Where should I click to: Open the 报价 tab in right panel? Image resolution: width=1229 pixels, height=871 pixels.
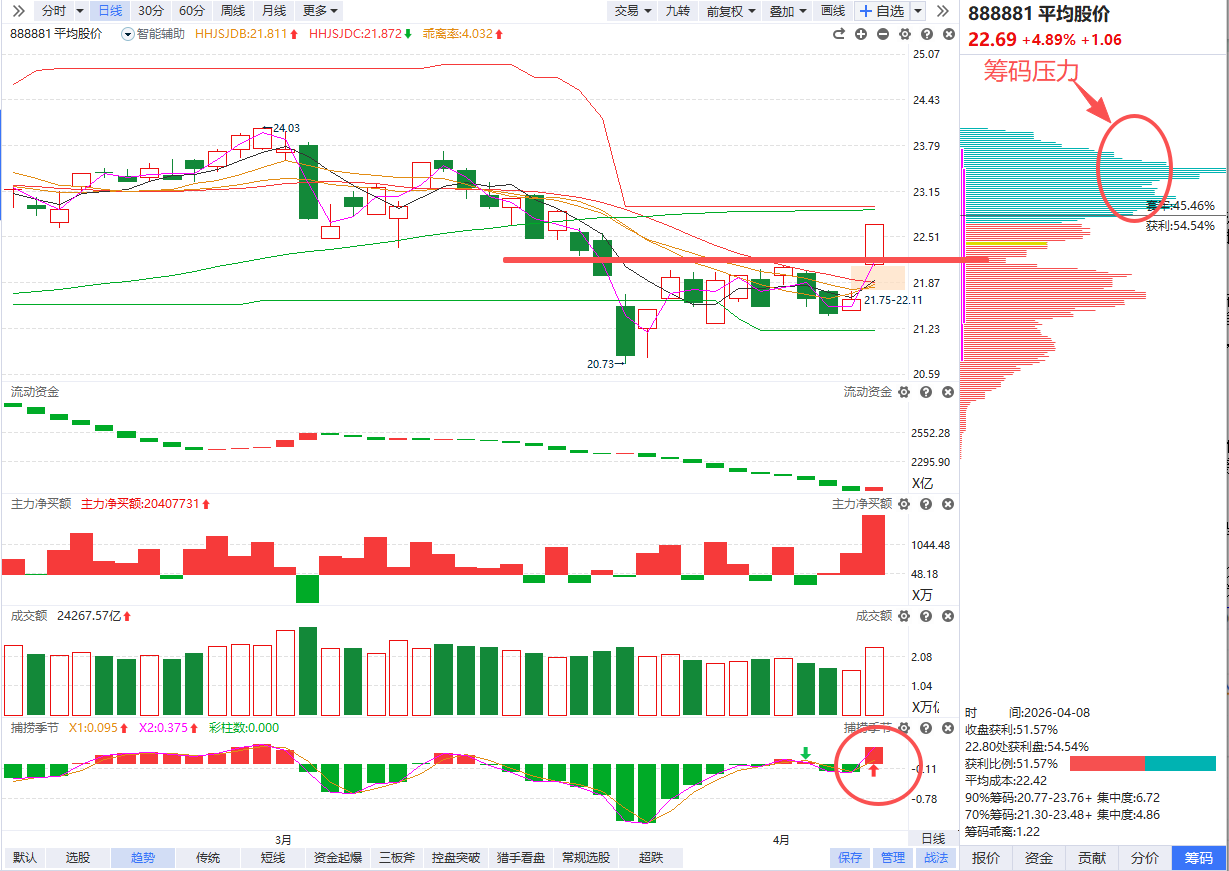coord(986,858)
